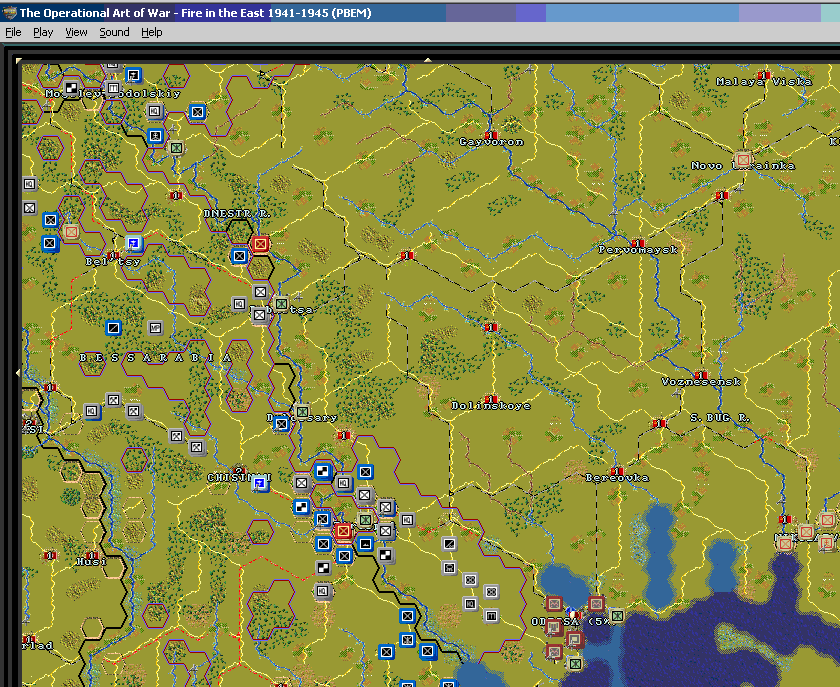Select the blue flag unit at Chisinau
This screenshot has height=687, width=840.
[260, 483]
